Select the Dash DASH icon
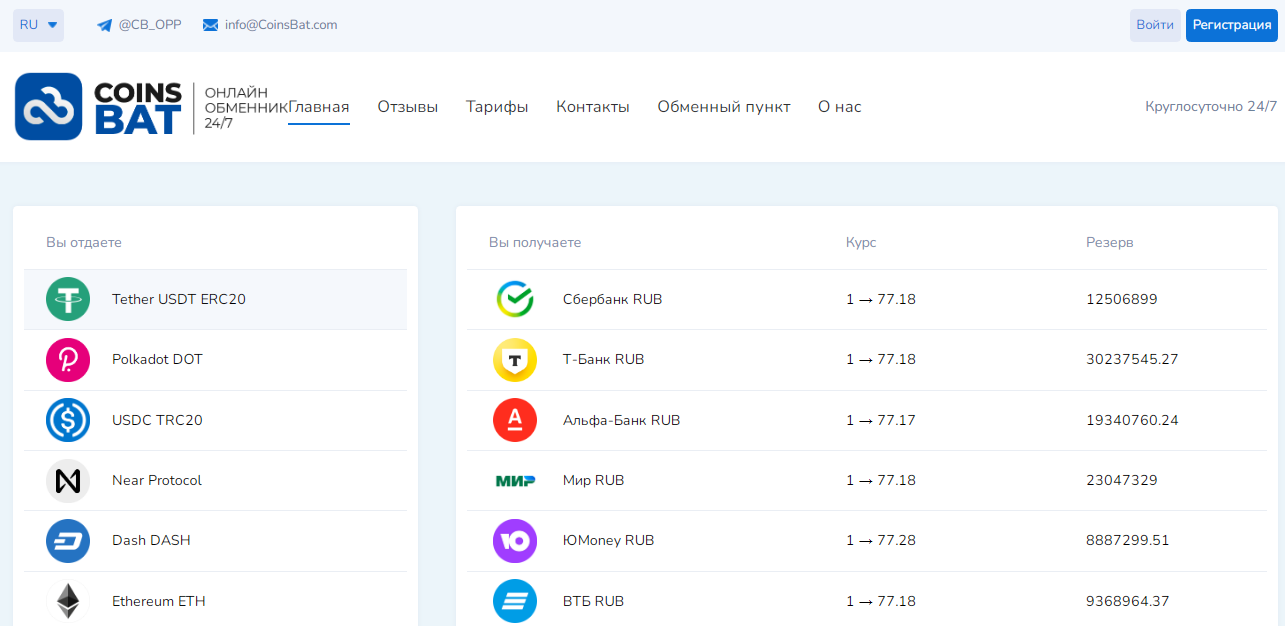Viewport: 1285px width, 626px height. click(x=67, y=540)
